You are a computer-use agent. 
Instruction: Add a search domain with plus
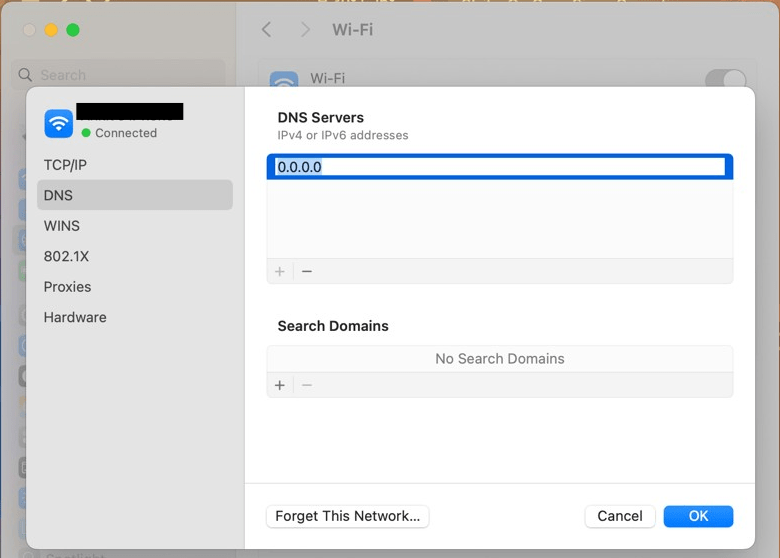coord(280,385)
